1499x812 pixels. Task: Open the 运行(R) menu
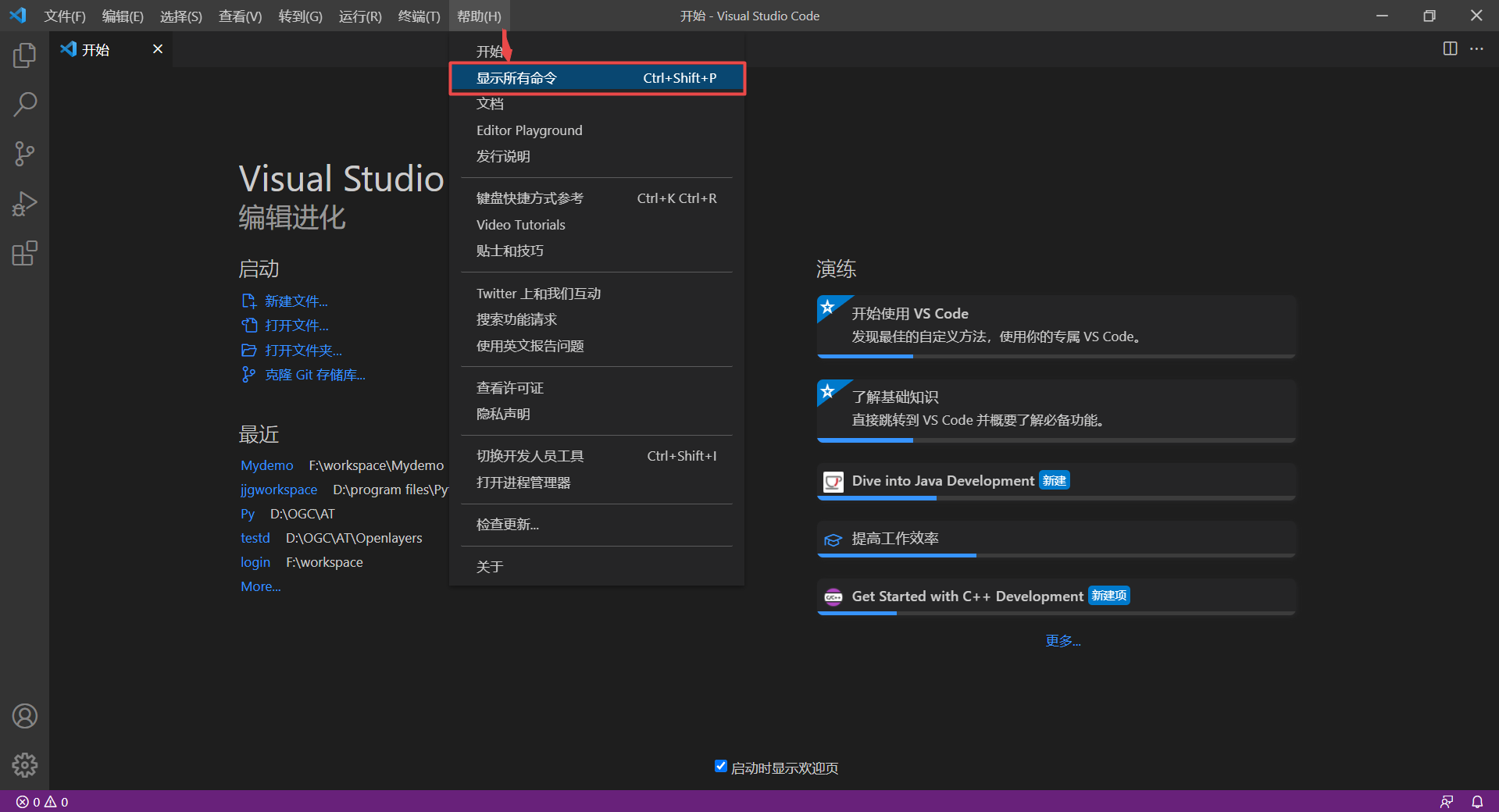360,16
